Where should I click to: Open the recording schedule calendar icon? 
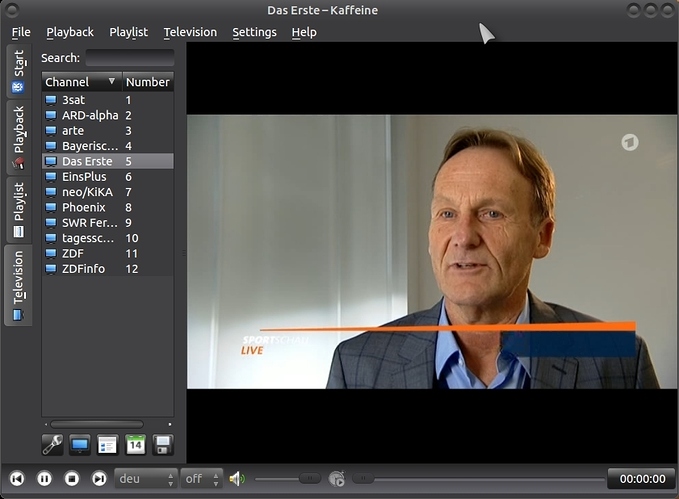135,444
